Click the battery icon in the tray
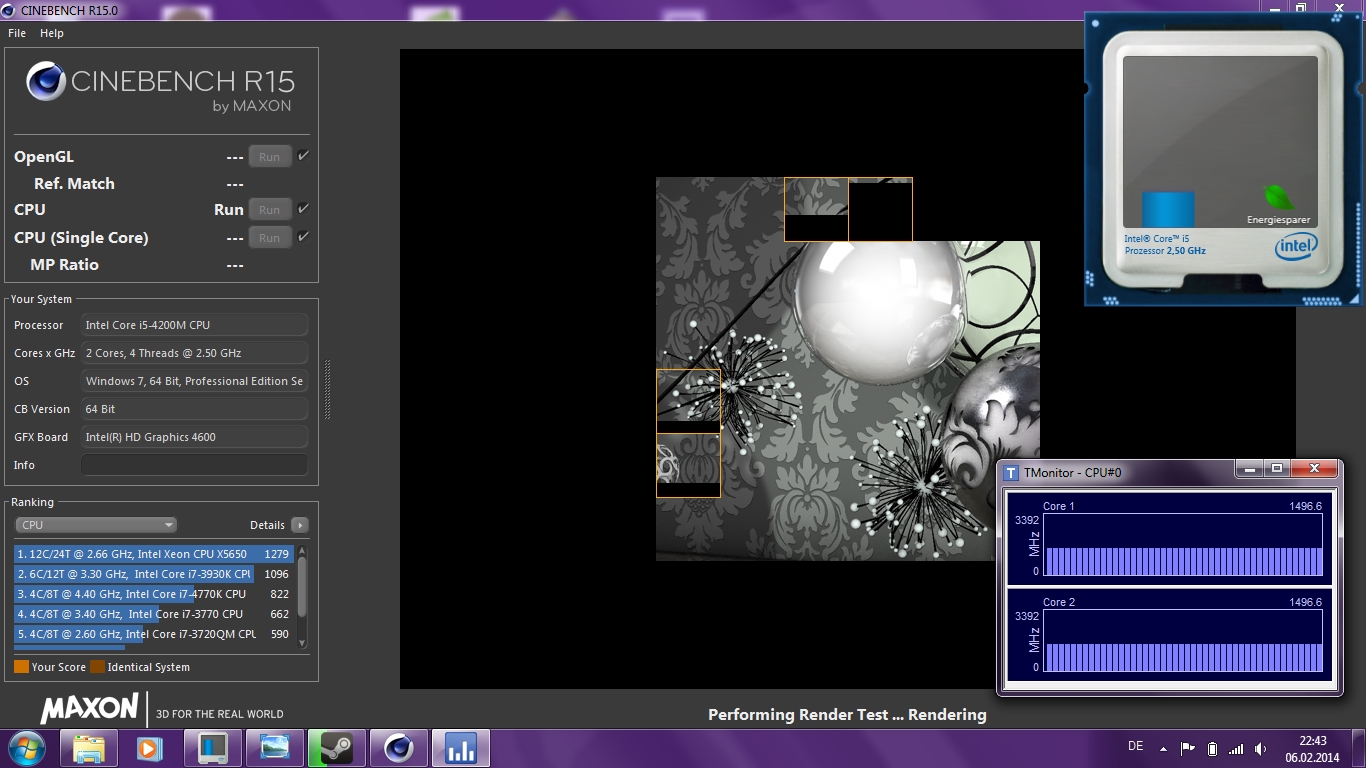The height and width of the screenshot is (768, 1366). 1212,748
